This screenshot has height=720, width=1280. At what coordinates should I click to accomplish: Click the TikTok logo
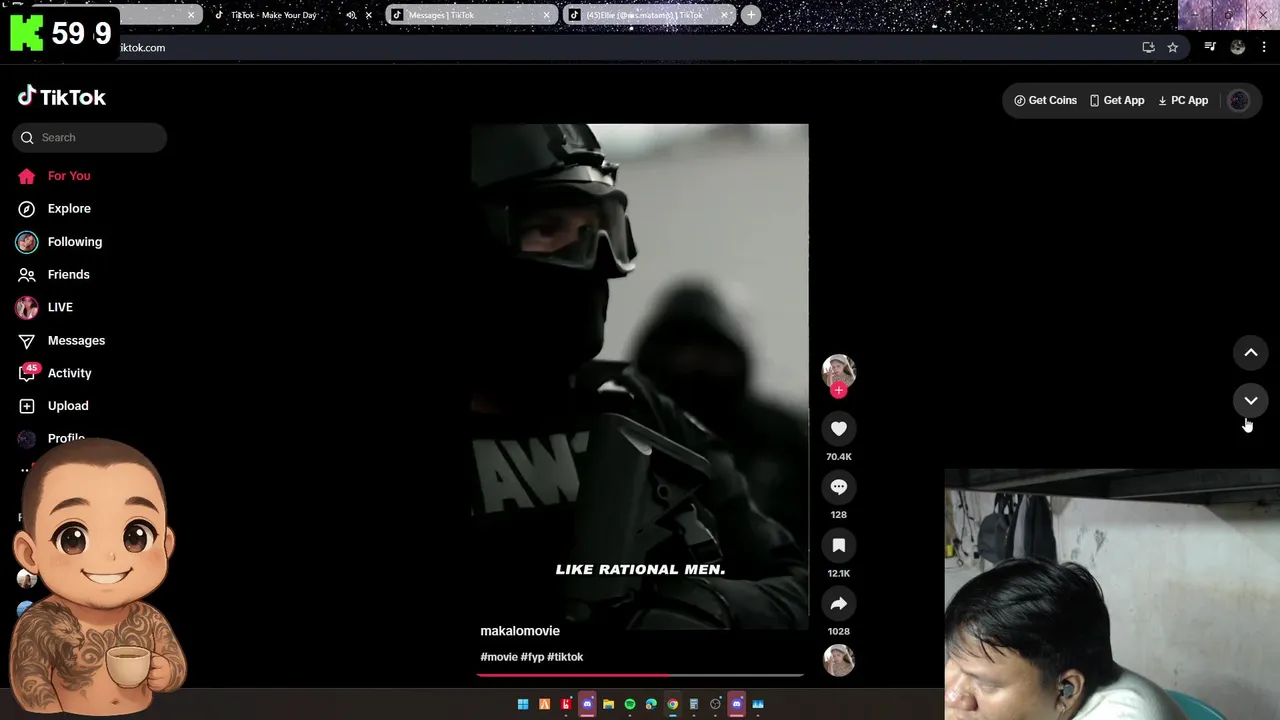[62, 97]
